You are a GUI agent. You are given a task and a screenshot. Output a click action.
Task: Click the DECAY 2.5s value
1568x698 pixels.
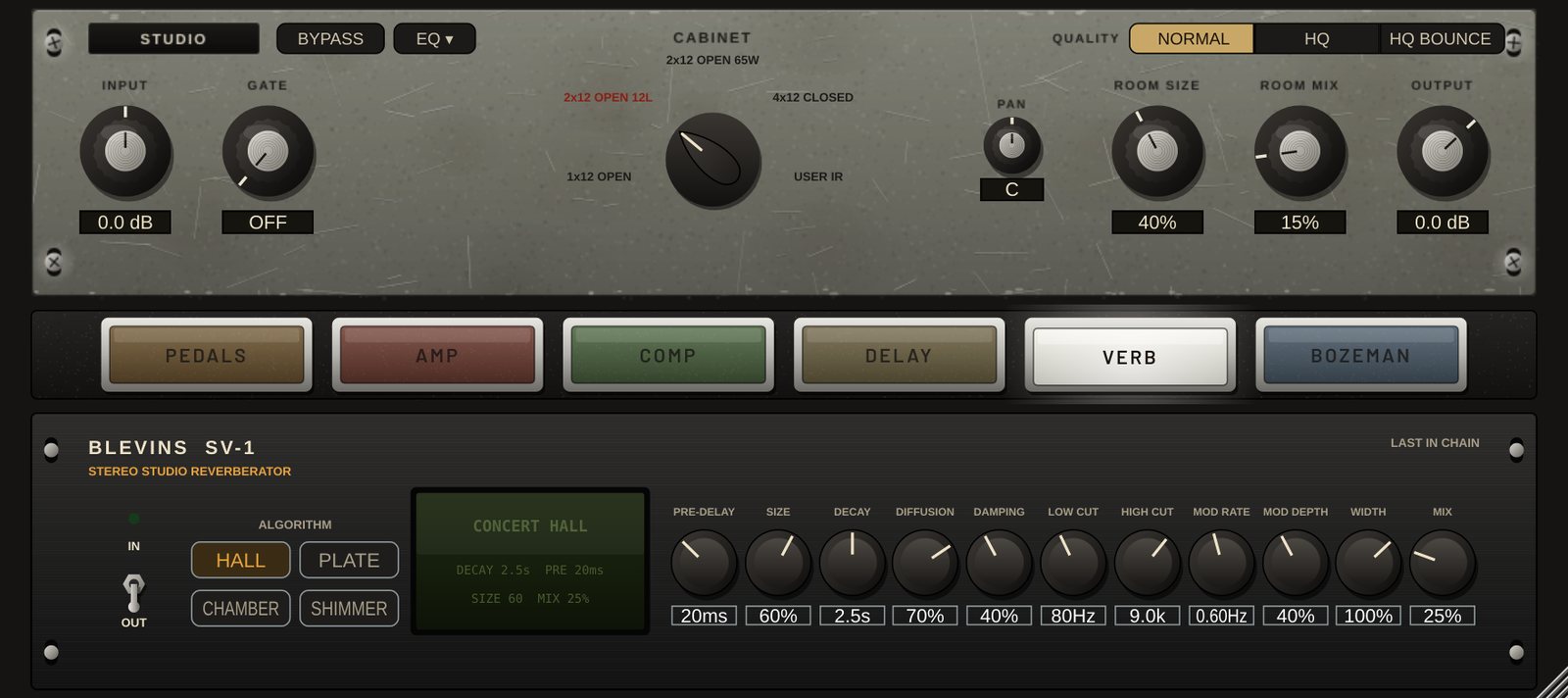pyautogui.click(x=852, y=616)
